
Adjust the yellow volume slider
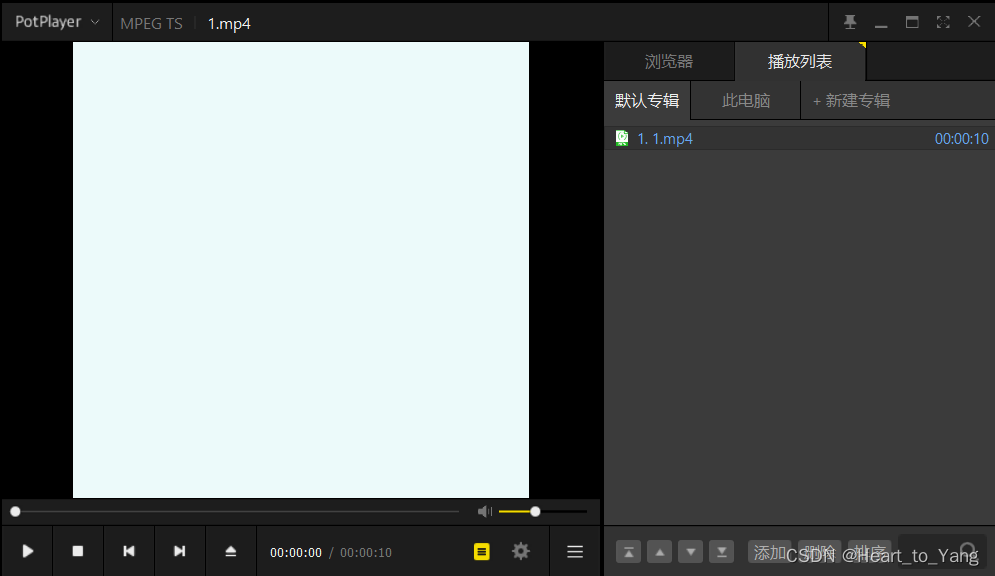click(x=543, y=511)
